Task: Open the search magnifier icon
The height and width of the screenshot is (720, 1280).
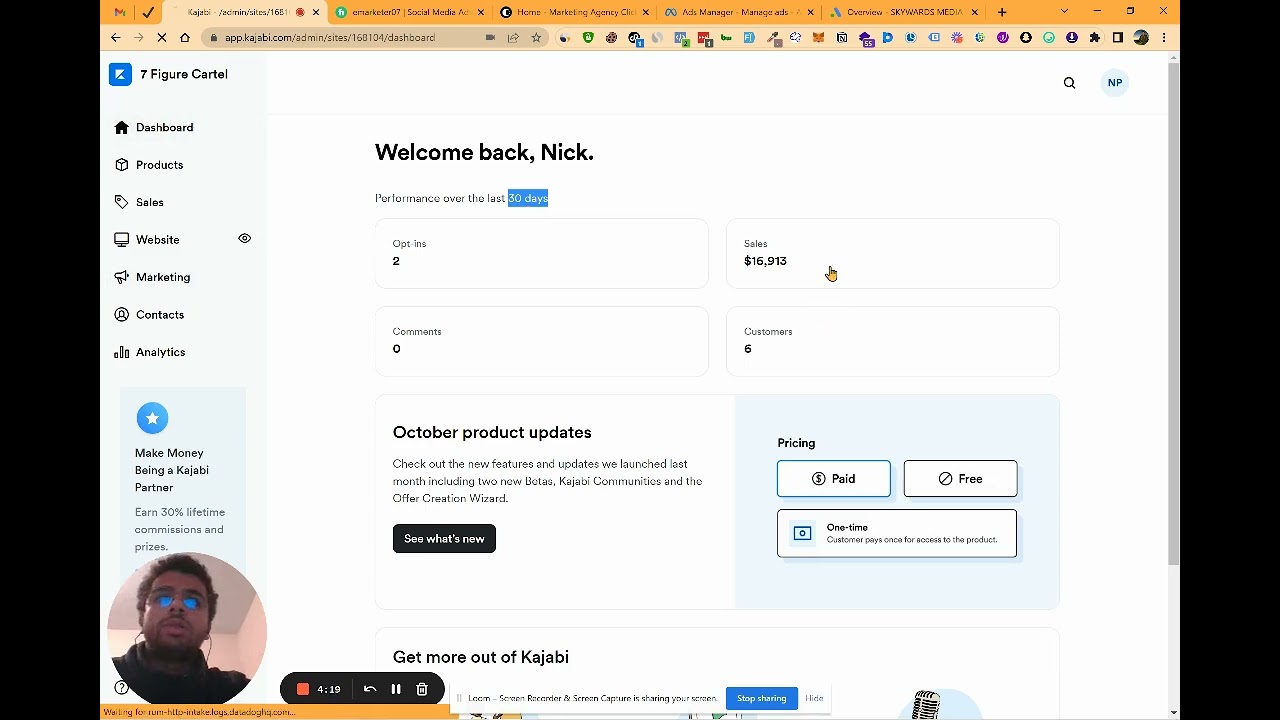Action: [x=1069, y=83]
